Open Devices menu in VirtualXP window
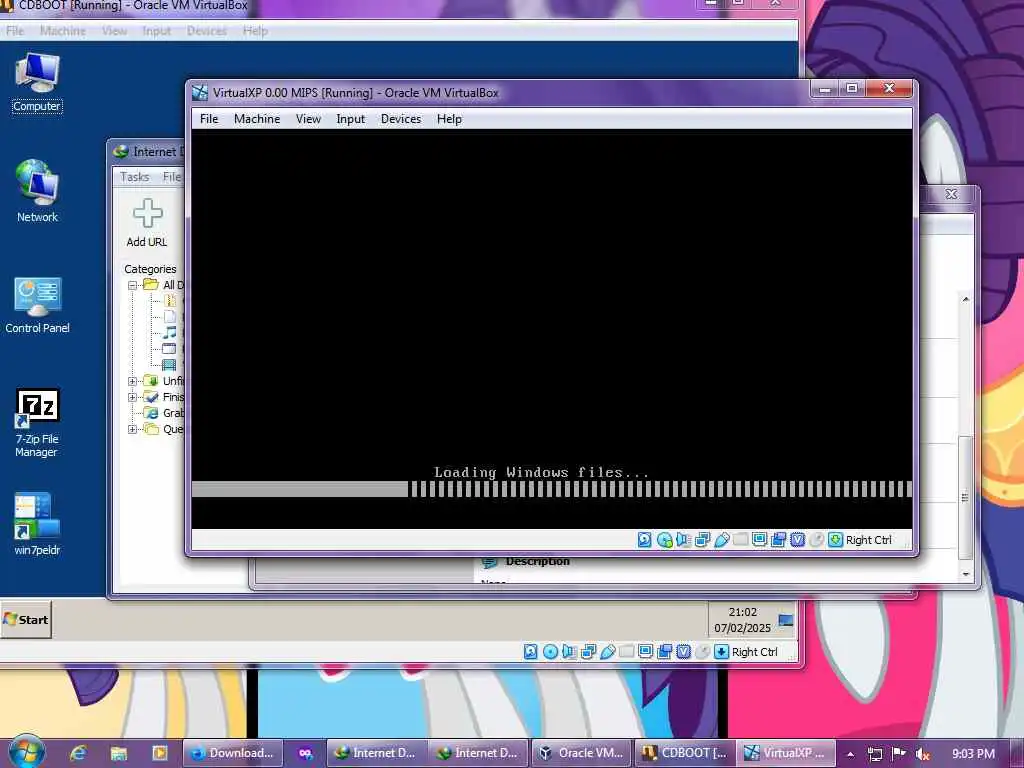The width and height of the screenshot is (1024, 768). (401, 119)
